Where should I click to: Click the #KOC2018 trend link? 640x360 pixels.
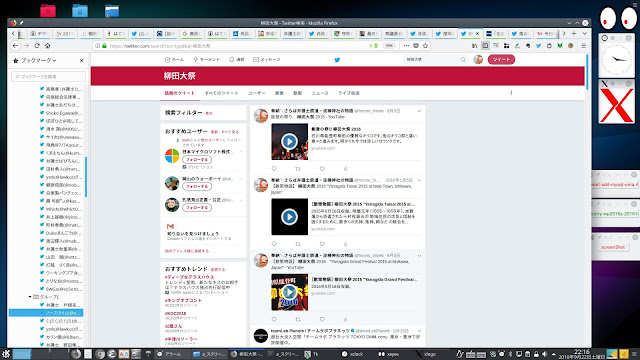tap(176, 313)
